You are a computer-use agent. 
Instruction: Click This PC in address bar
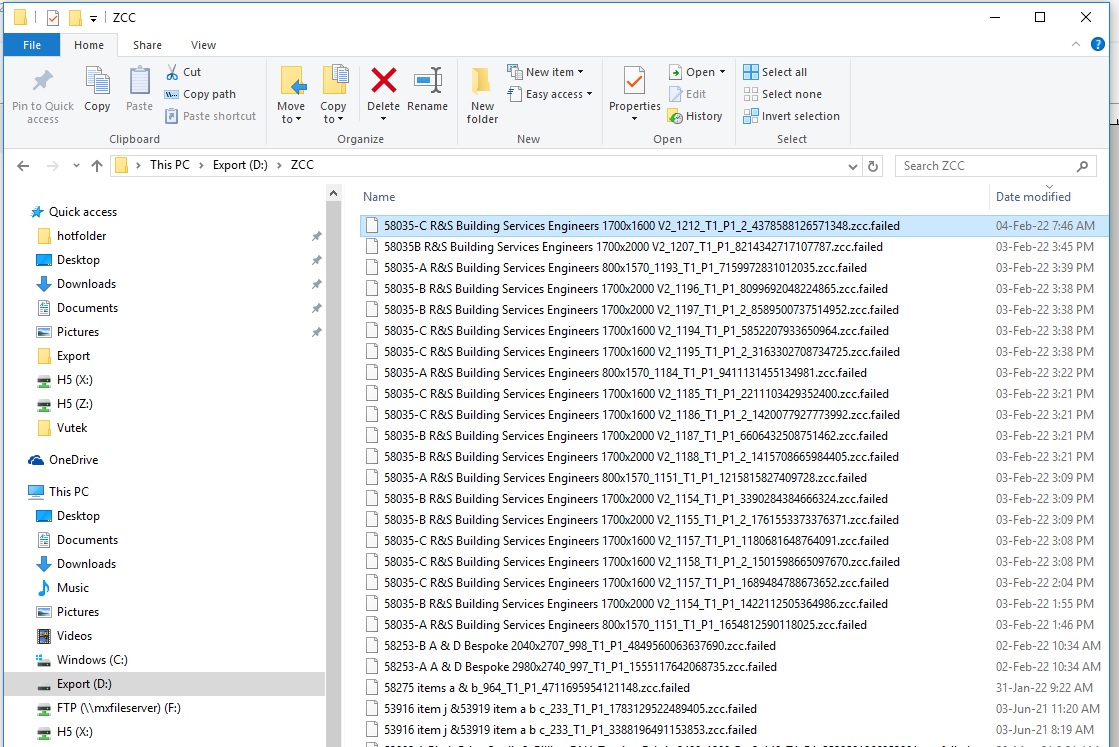[170, 165]
